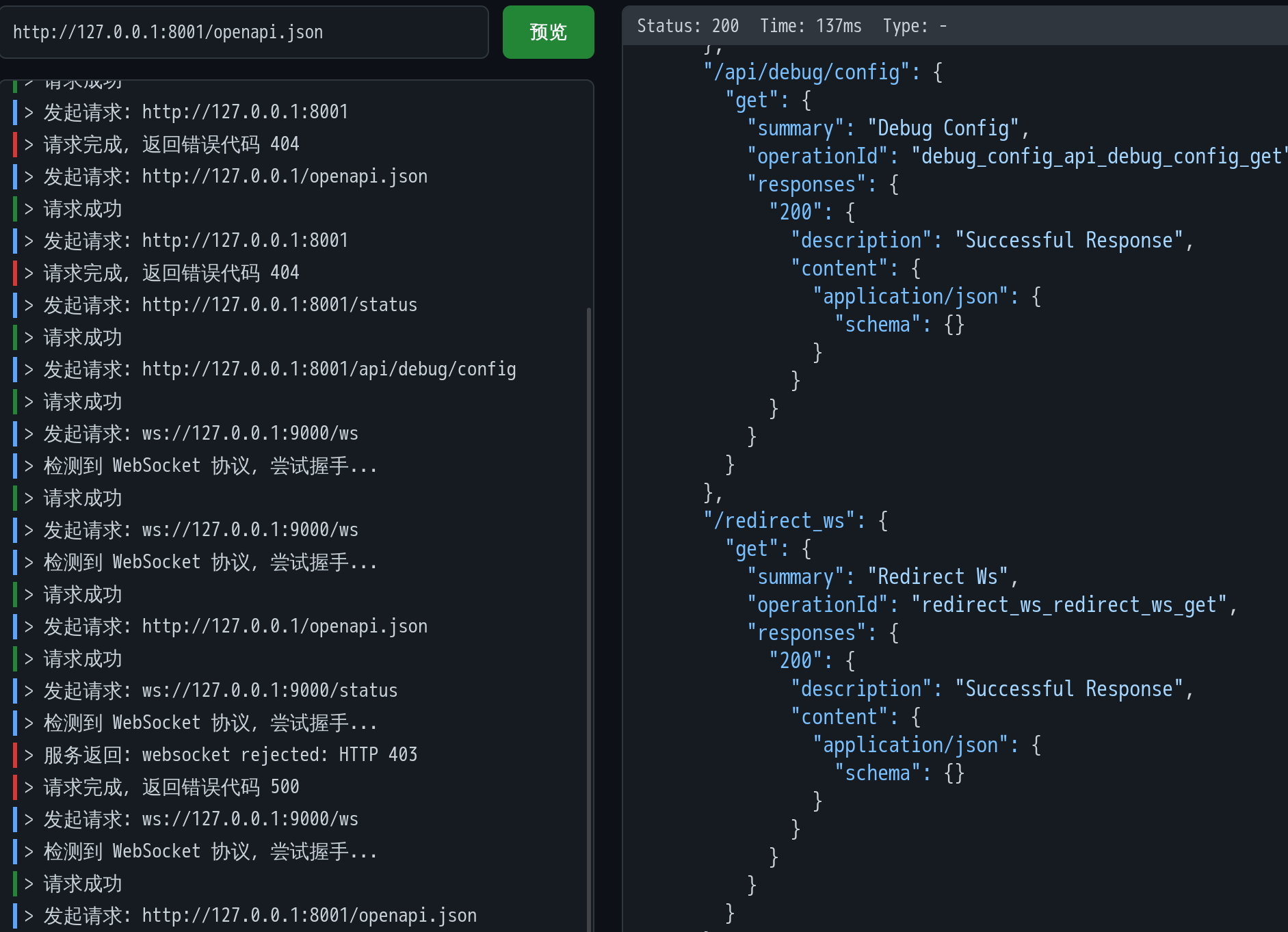This screenshot has width=1288, height=932.
Task: Click the green 预览 button
Action: coord(548,32)
